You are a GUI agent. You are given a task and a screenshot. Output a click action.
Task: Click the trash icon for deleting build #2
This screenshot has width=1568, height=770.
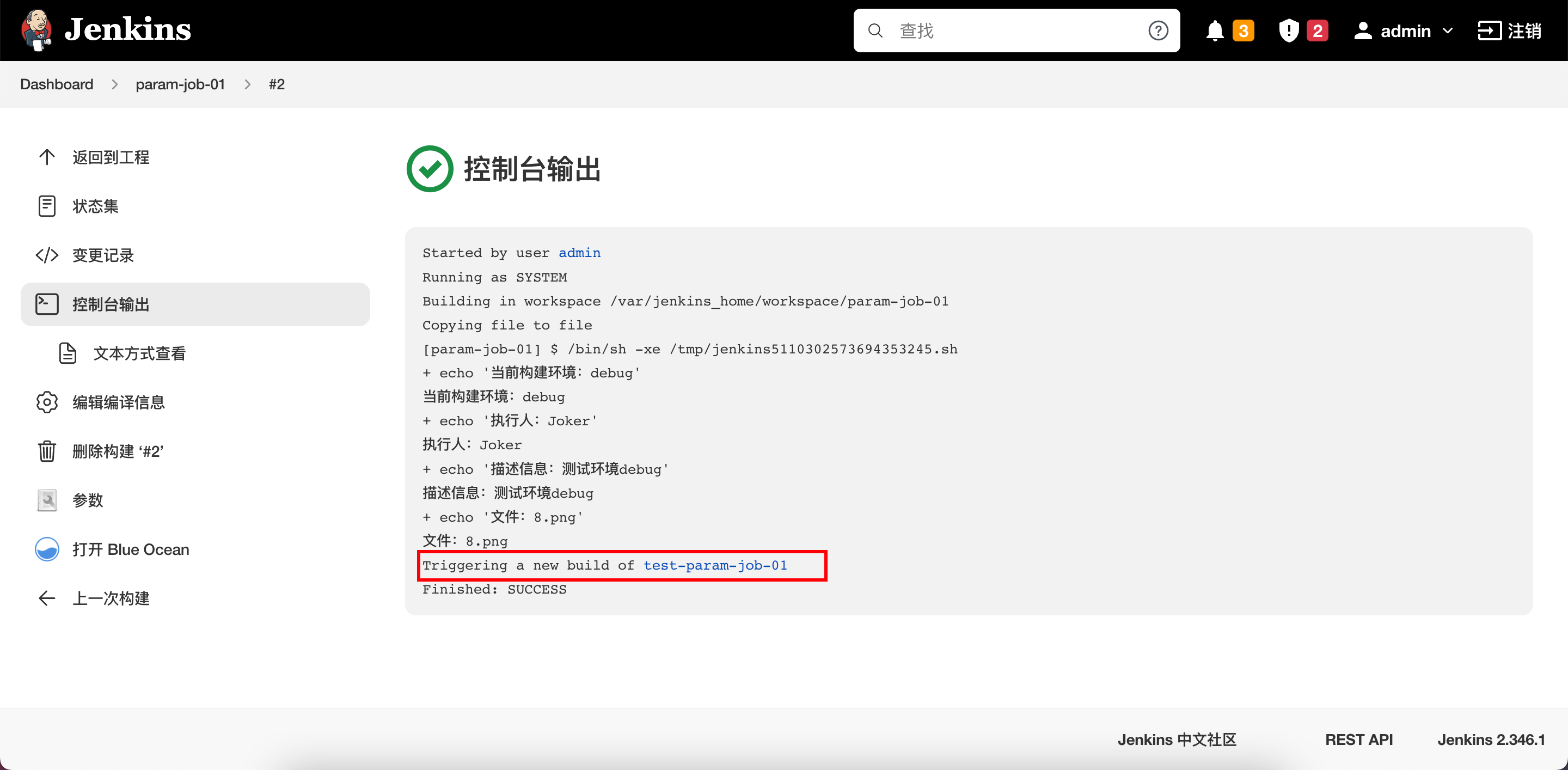47,451
